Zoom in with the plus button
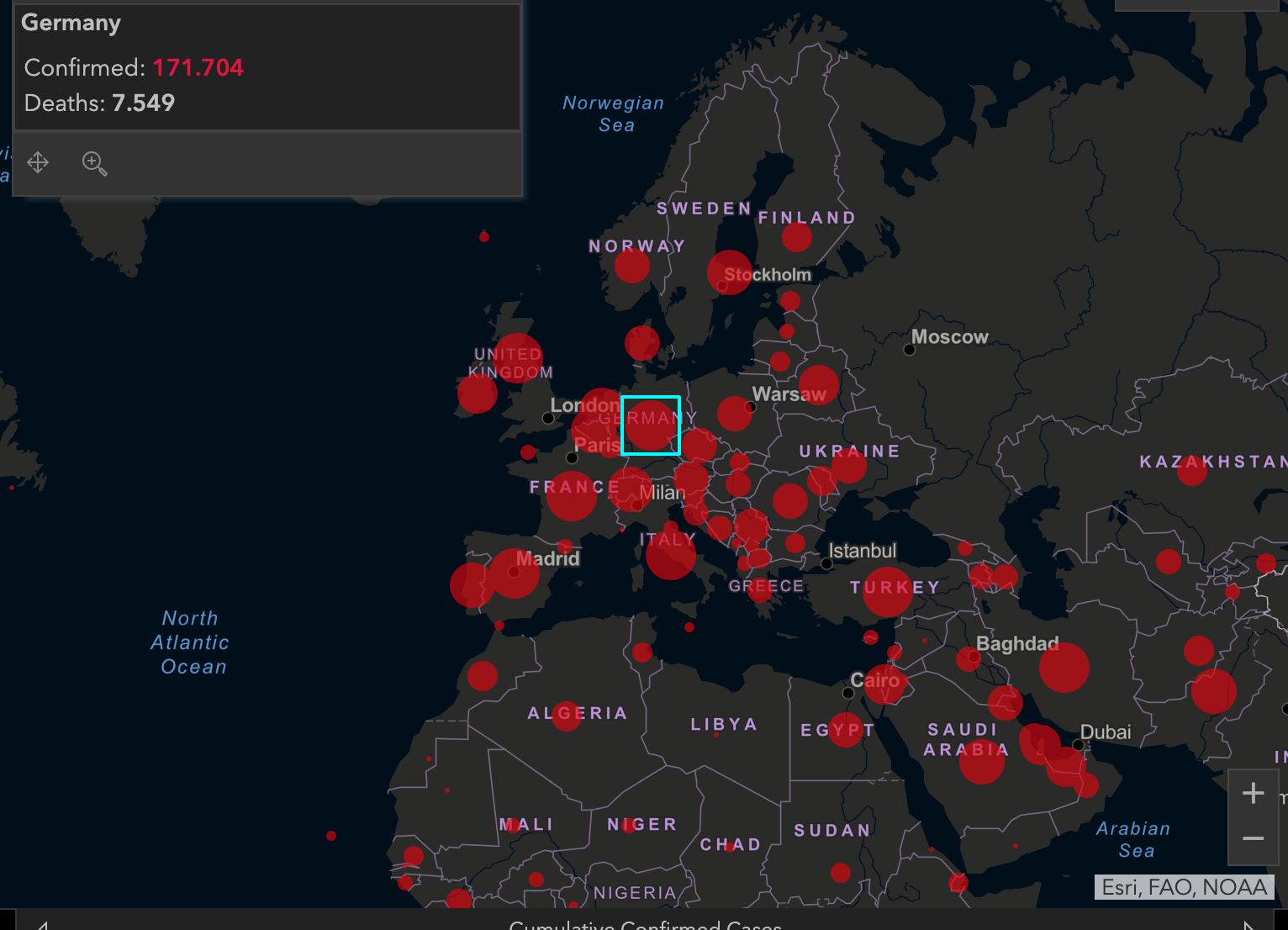 (1253, 793)
